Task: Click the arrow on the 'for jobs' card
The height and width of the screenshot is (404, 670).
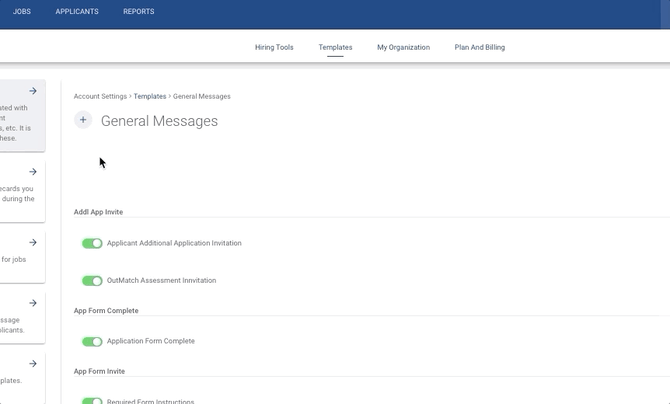Action: [x=33, y=243]
